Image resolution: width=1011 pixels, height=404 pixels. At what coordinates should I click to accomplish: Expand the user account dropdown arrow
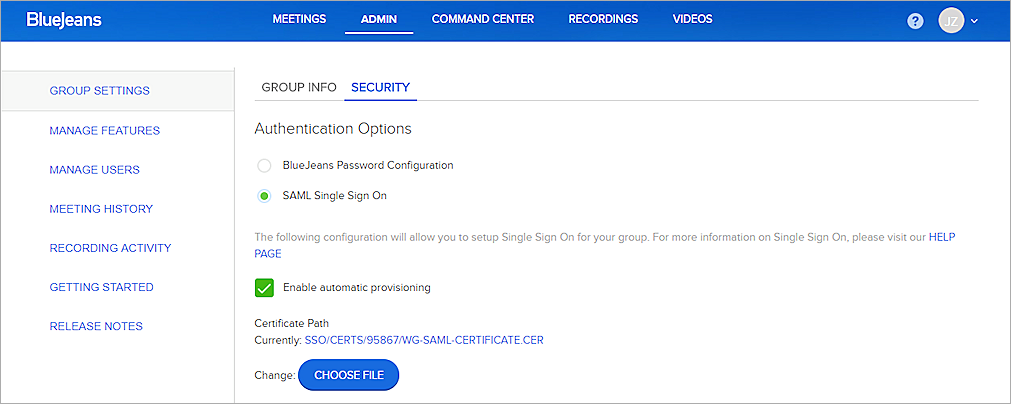(x=975, y=21)
